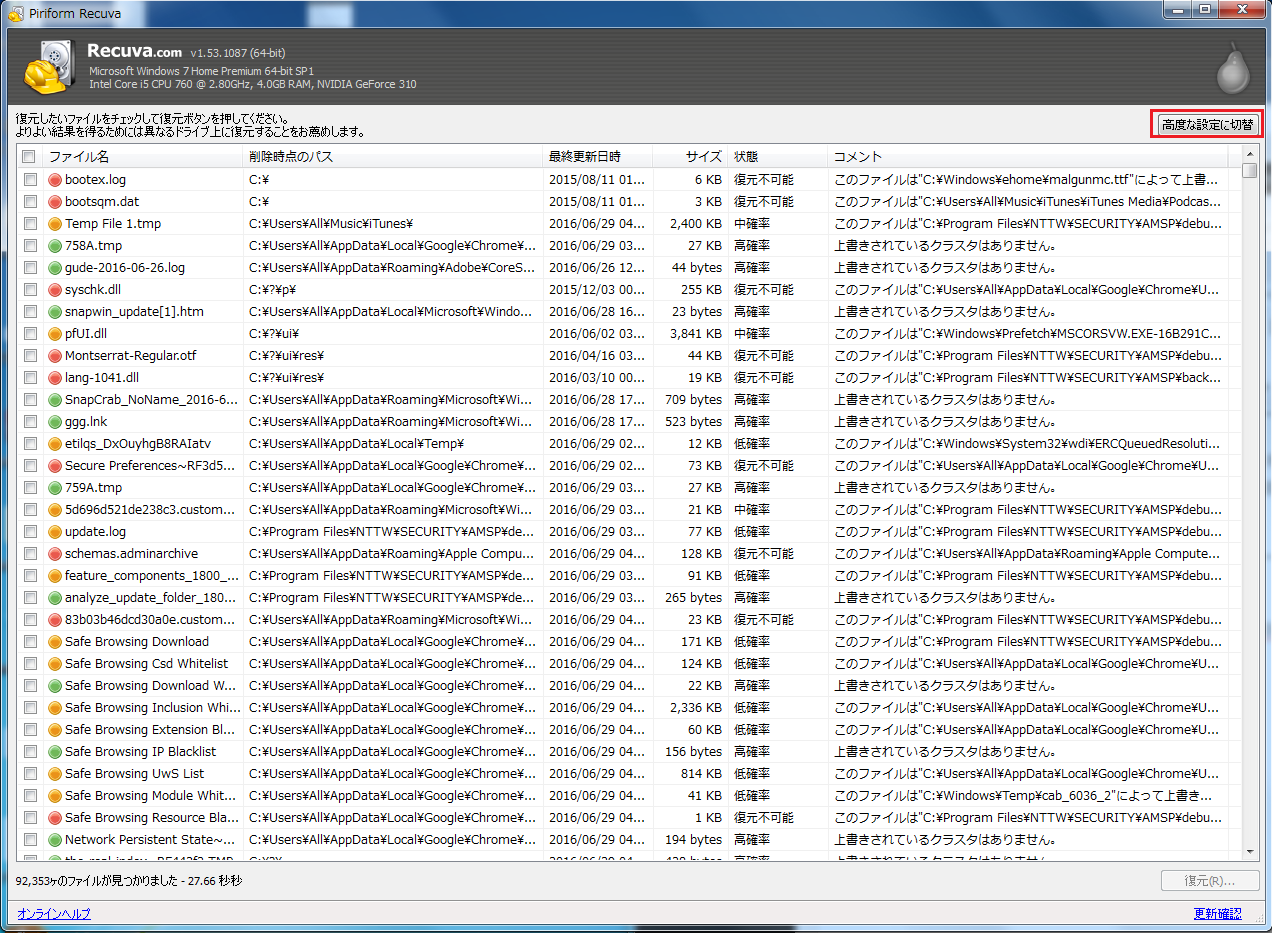Click the vertical scrollbar thumb
The width and height of the screenshot is (1272, 933).
[x=1249, y=170]
